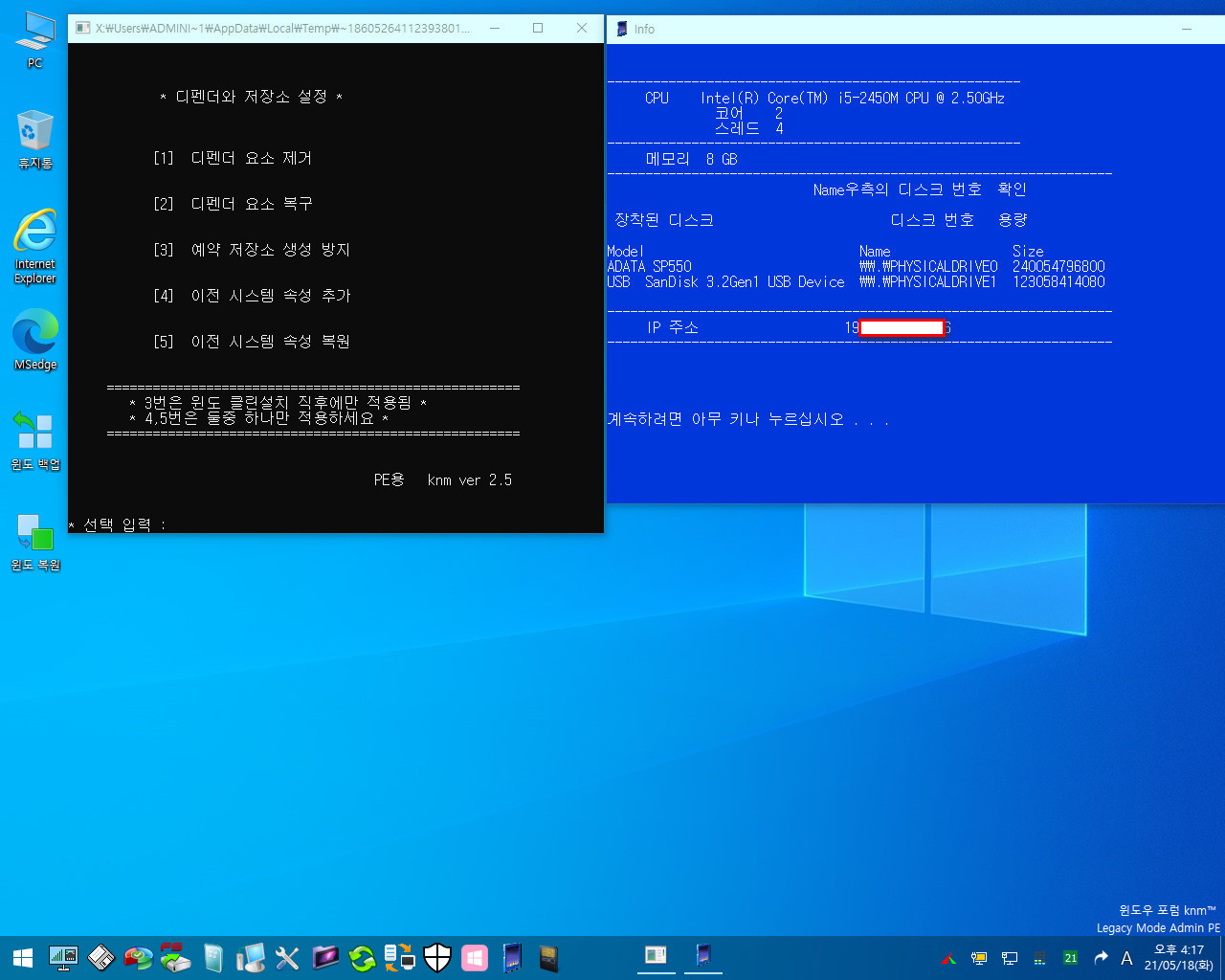
Task: Open the FS drive capture taskbar icon
Action: (175, 957)
